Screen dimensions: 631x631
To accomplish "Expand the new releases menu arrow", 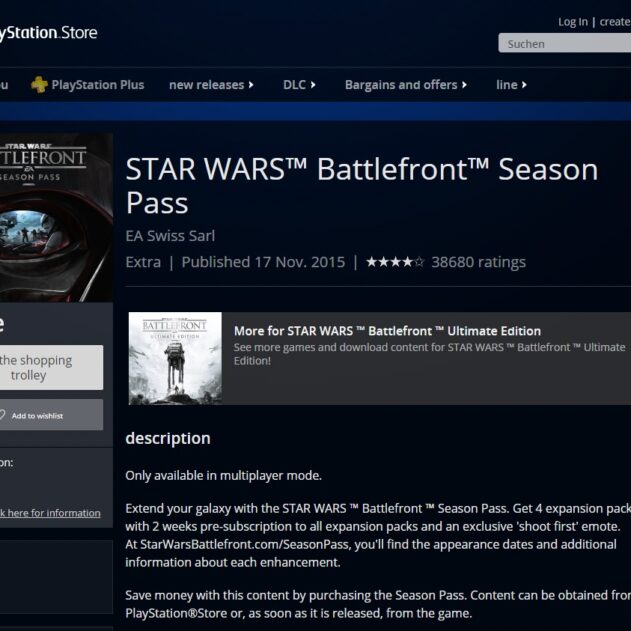I will tap(251, 85).
